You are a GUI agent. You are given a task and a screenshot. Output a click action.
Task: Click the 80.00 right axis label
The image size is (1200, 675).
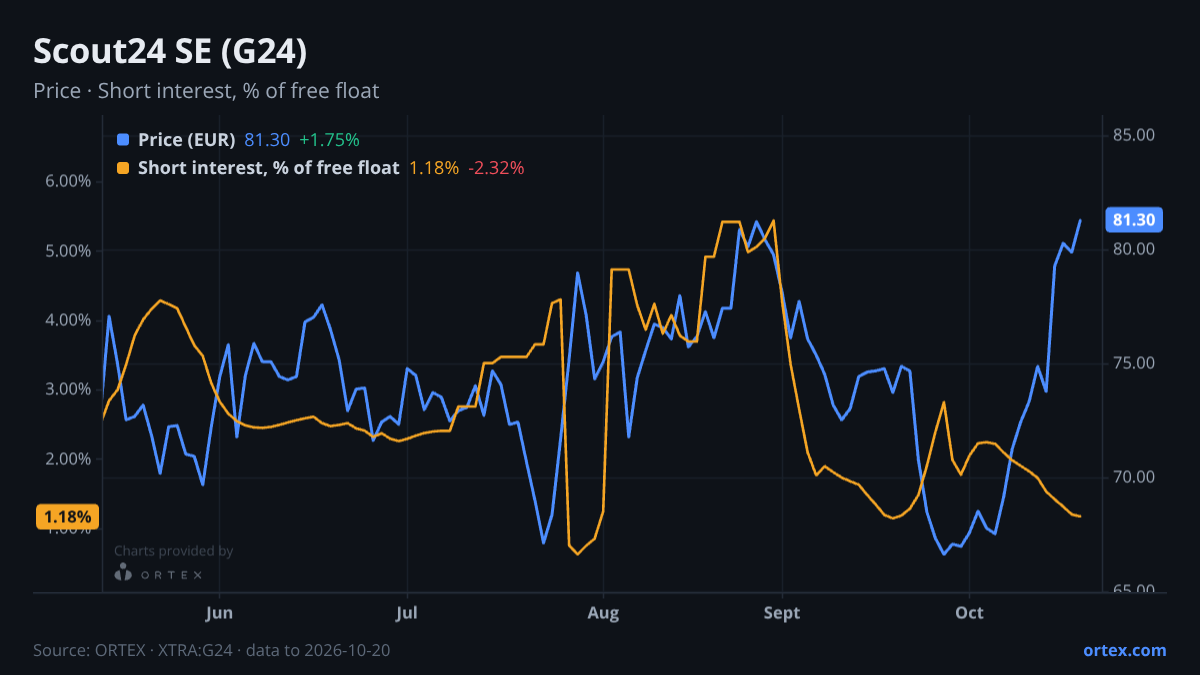tap(1134, 249)
